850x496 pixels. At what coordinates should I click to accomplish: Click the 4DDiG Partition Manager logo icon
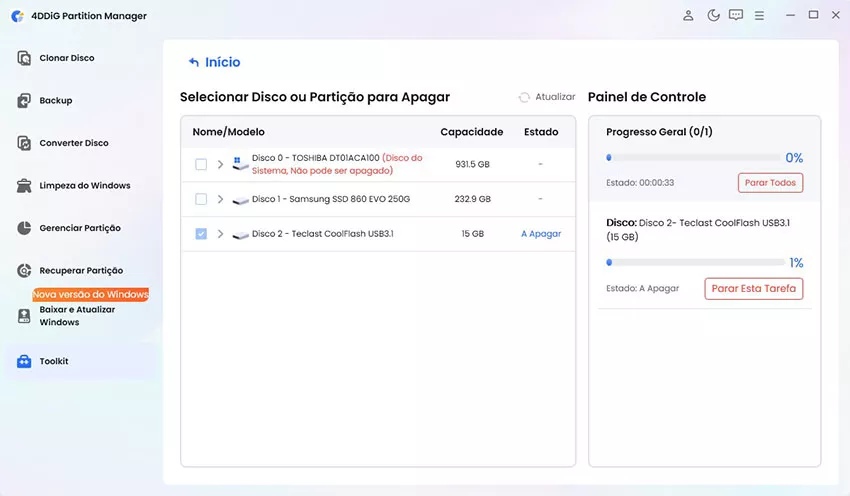coord(17,16)
